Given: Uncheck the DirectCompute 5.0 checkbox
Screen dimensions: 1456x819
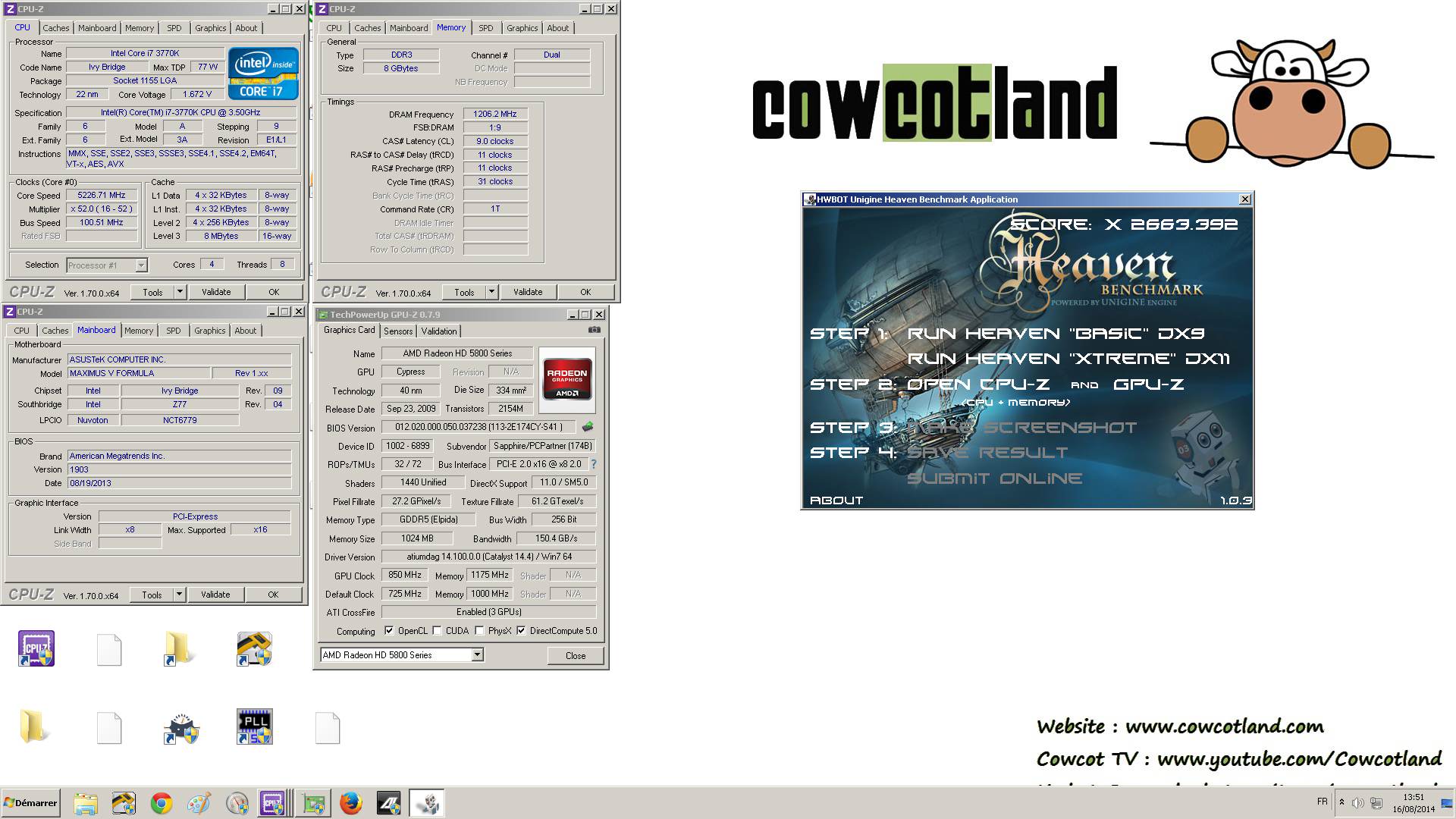Looking at the screenshot, I should [521, 631].
